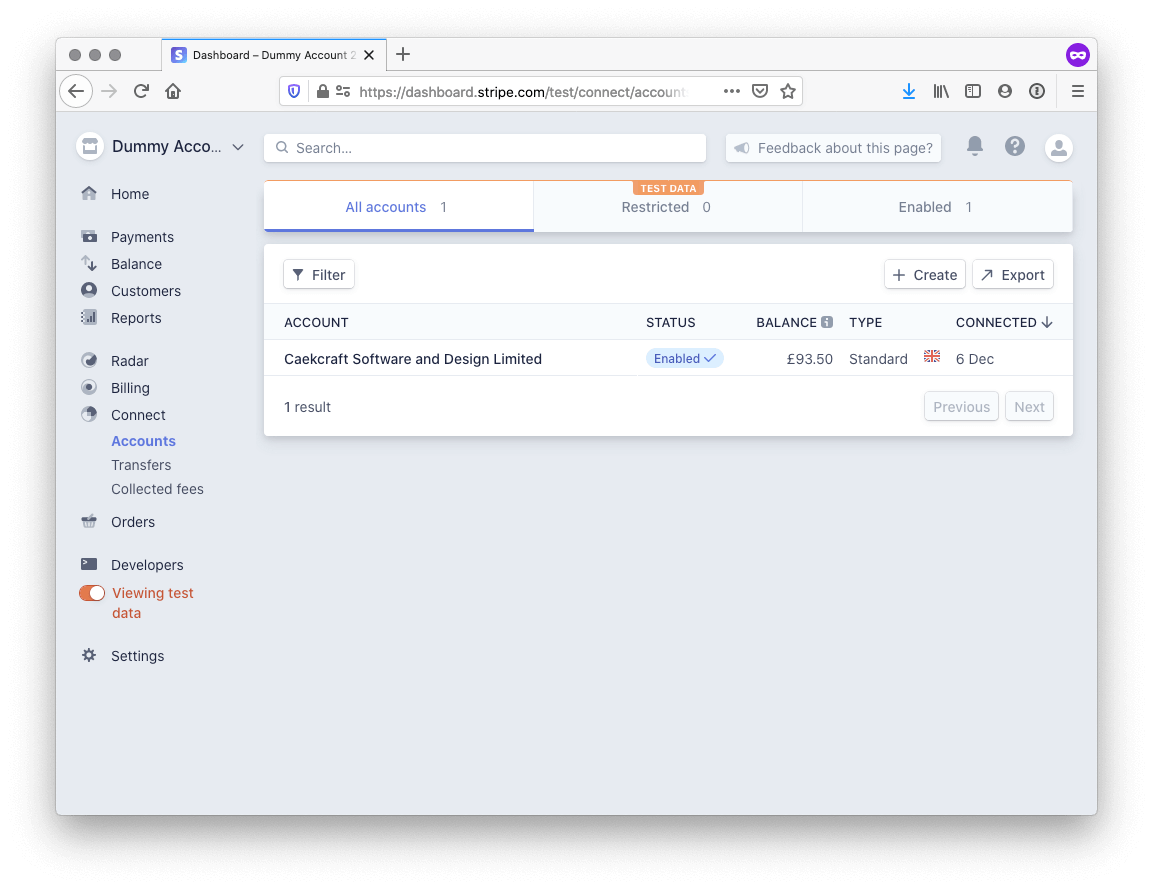Click the help question mark icon

click(x=1014, y=146)
